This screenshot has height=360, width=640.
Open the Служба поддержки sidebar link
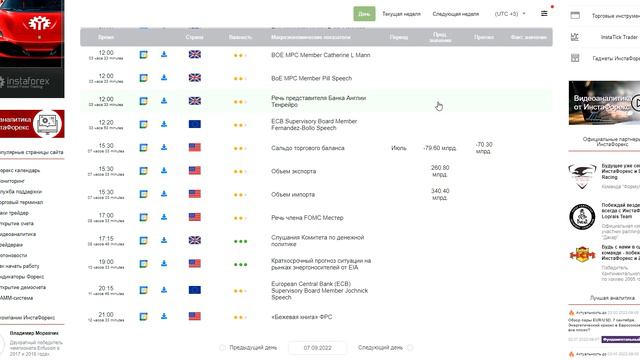tap(21, 192)
